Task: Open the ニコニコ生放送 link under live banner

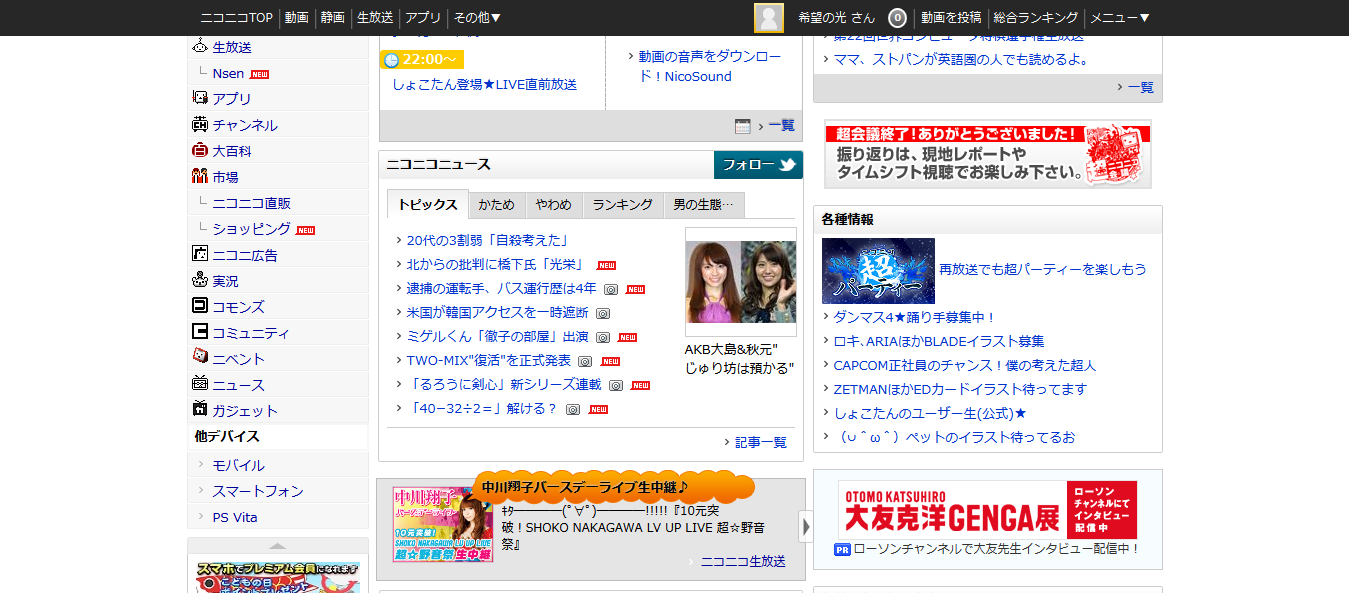Action: pyautogui.click(x=743, y=561)
